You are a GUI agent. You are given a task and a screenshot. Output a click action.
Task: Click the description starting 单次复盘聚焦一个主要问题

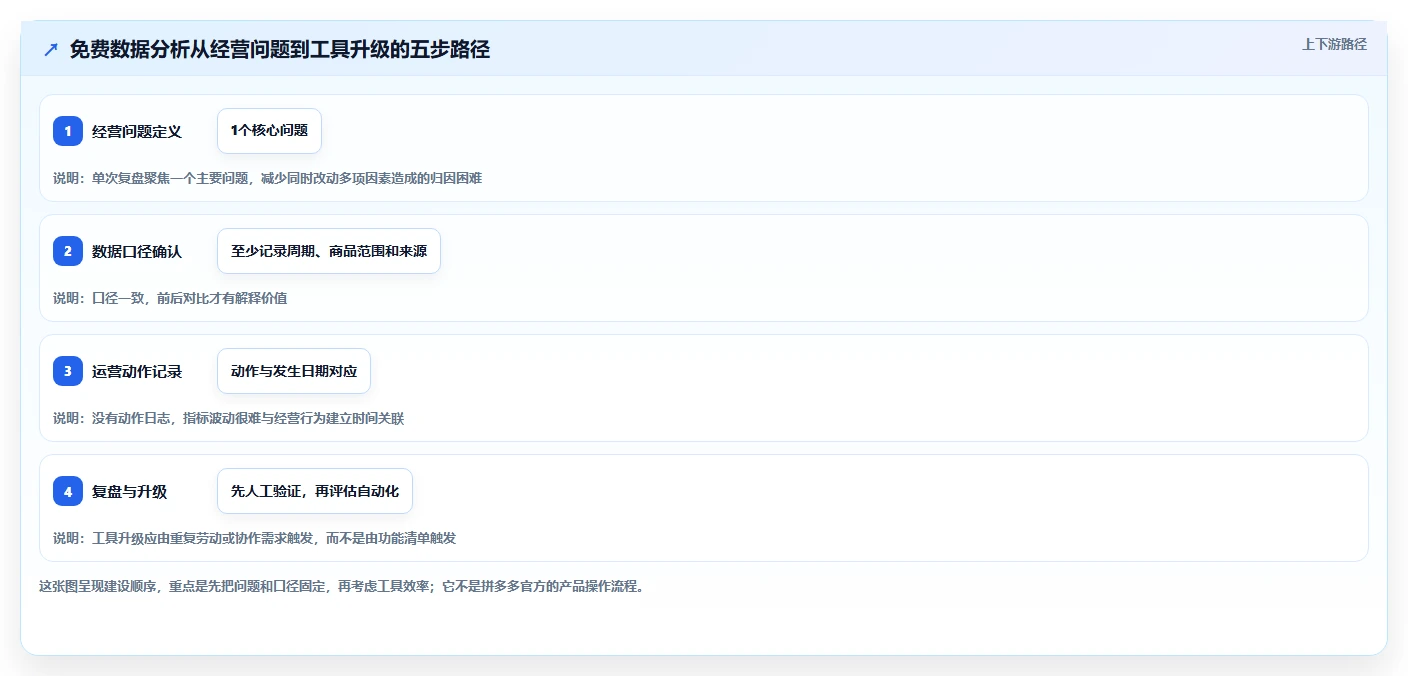click(x=267, y=178)
